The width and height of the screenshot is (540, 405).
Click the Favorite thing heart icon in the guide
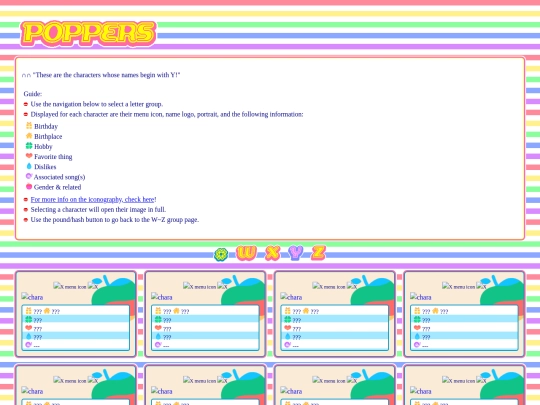pyautogui.click(x=29, y=156)
